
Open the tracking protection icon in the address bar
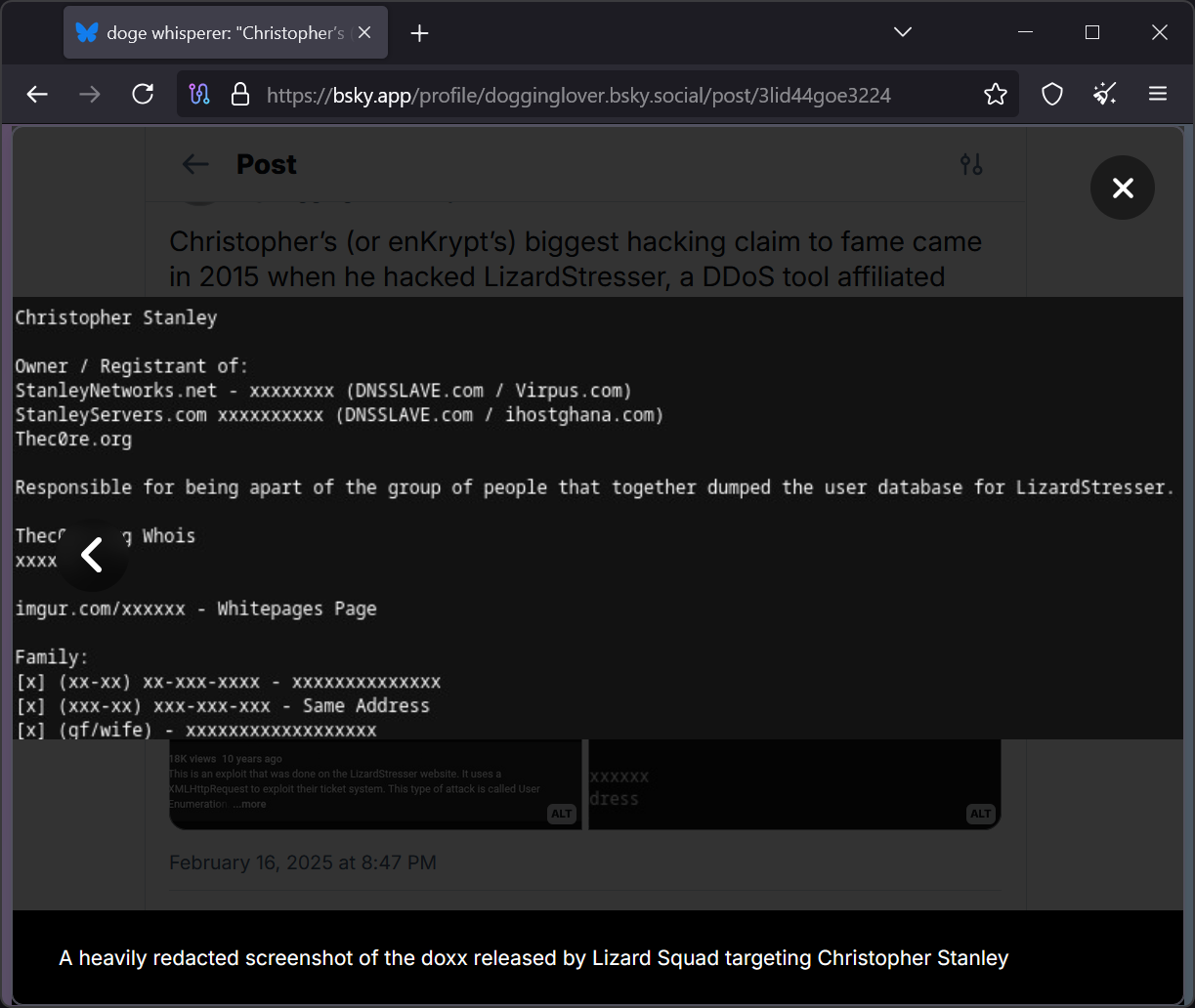(200, 94)
